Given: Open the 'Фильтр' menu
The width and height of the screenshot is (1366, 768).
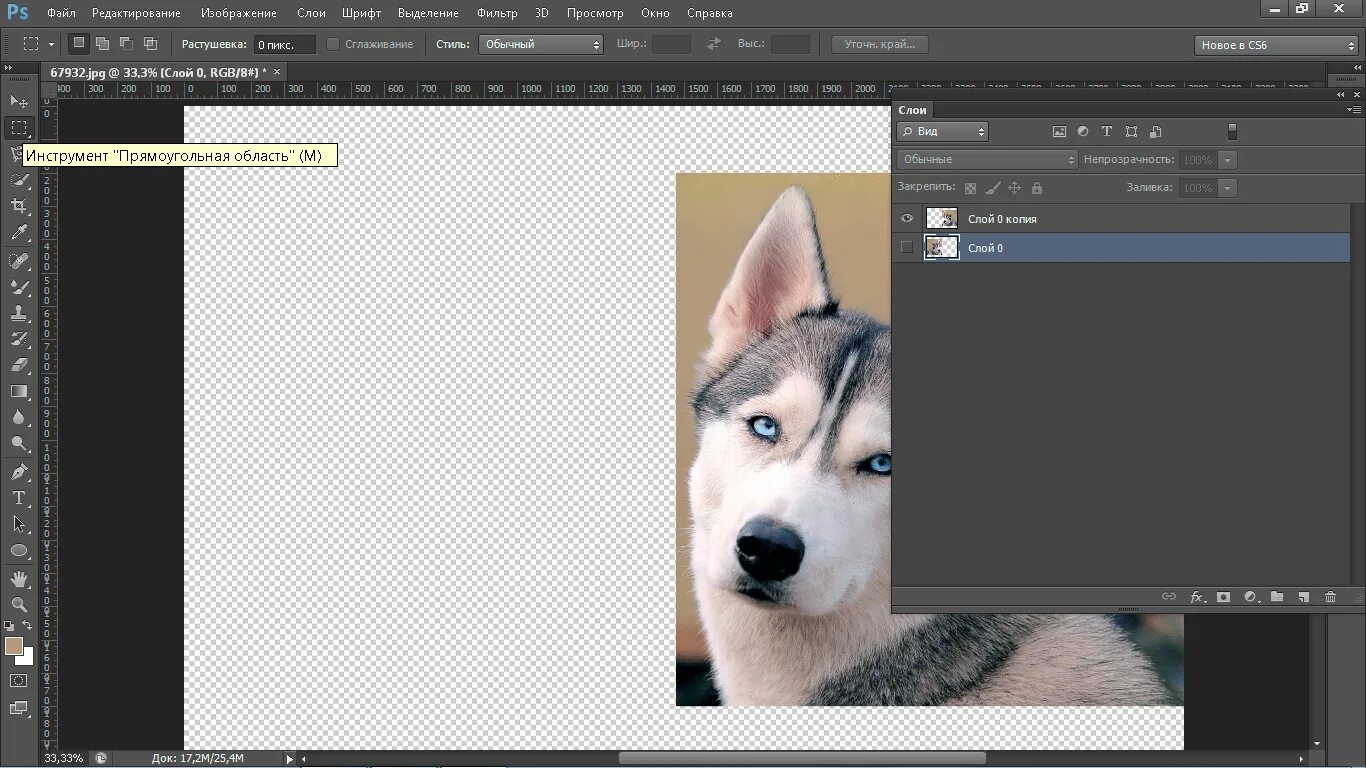Looking at the screenshot, I should [x=497, y=13].
